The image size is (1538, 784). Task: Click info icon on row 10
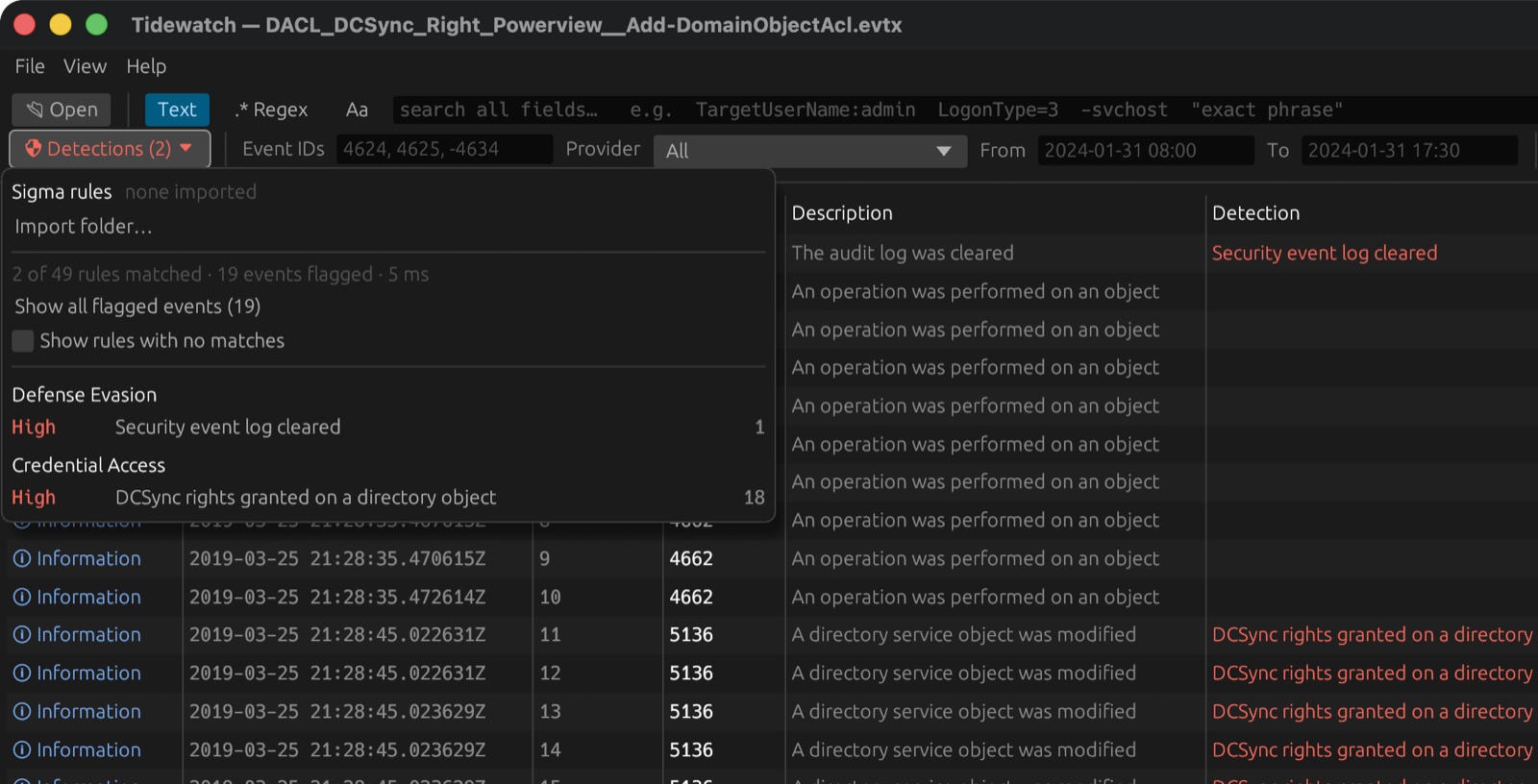pyautogui.click(x=21, y=597)
